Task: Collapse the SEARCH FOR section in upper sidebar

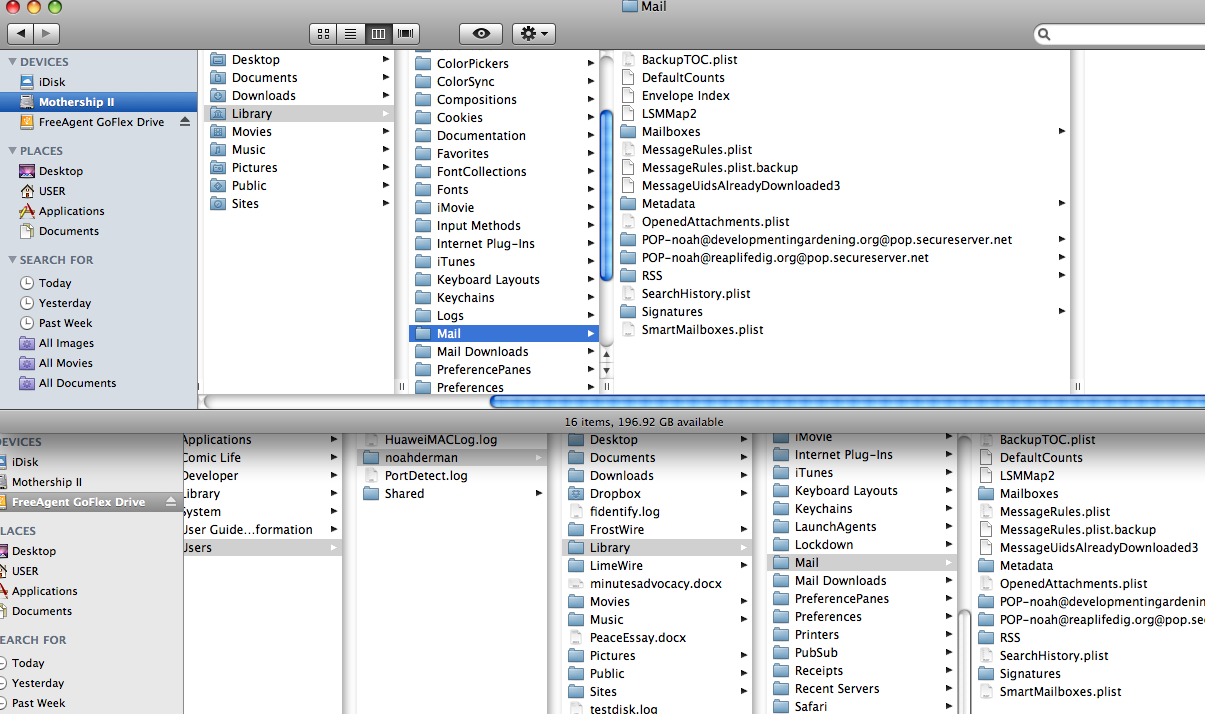Action: 12,260
